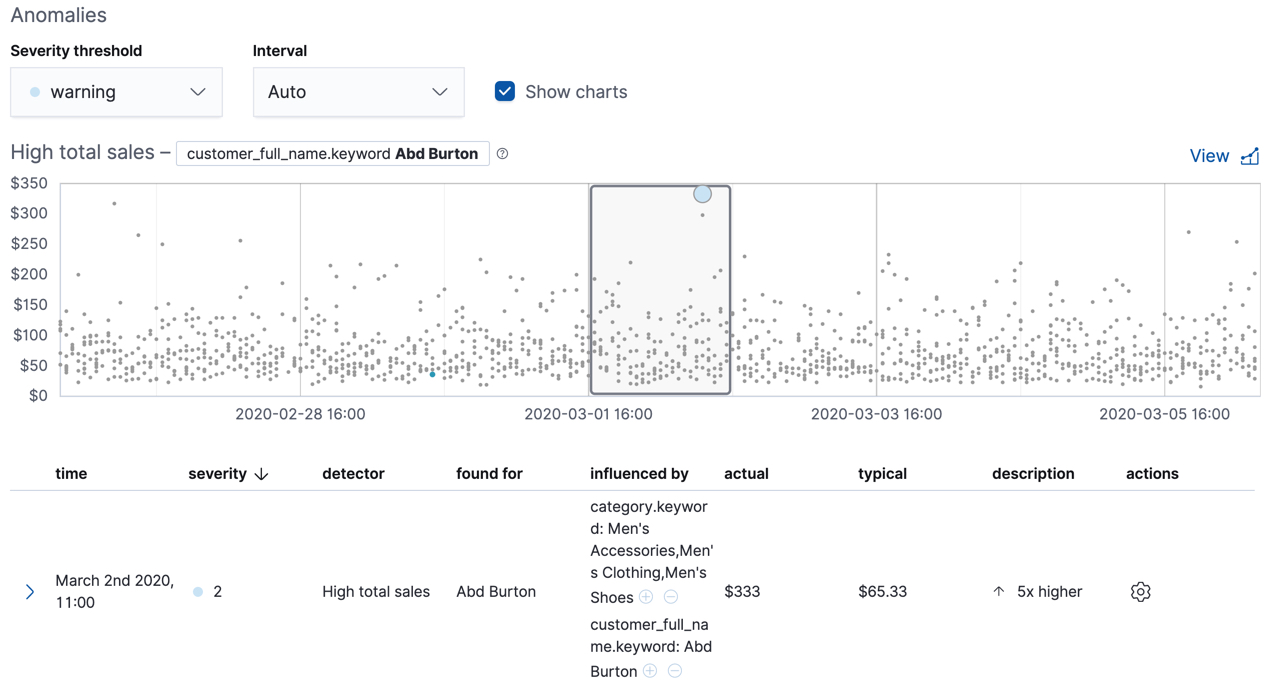Add a filter for influencer Abd Burton
This screenshot has height=691, width=1274.
tap(650, 671)
